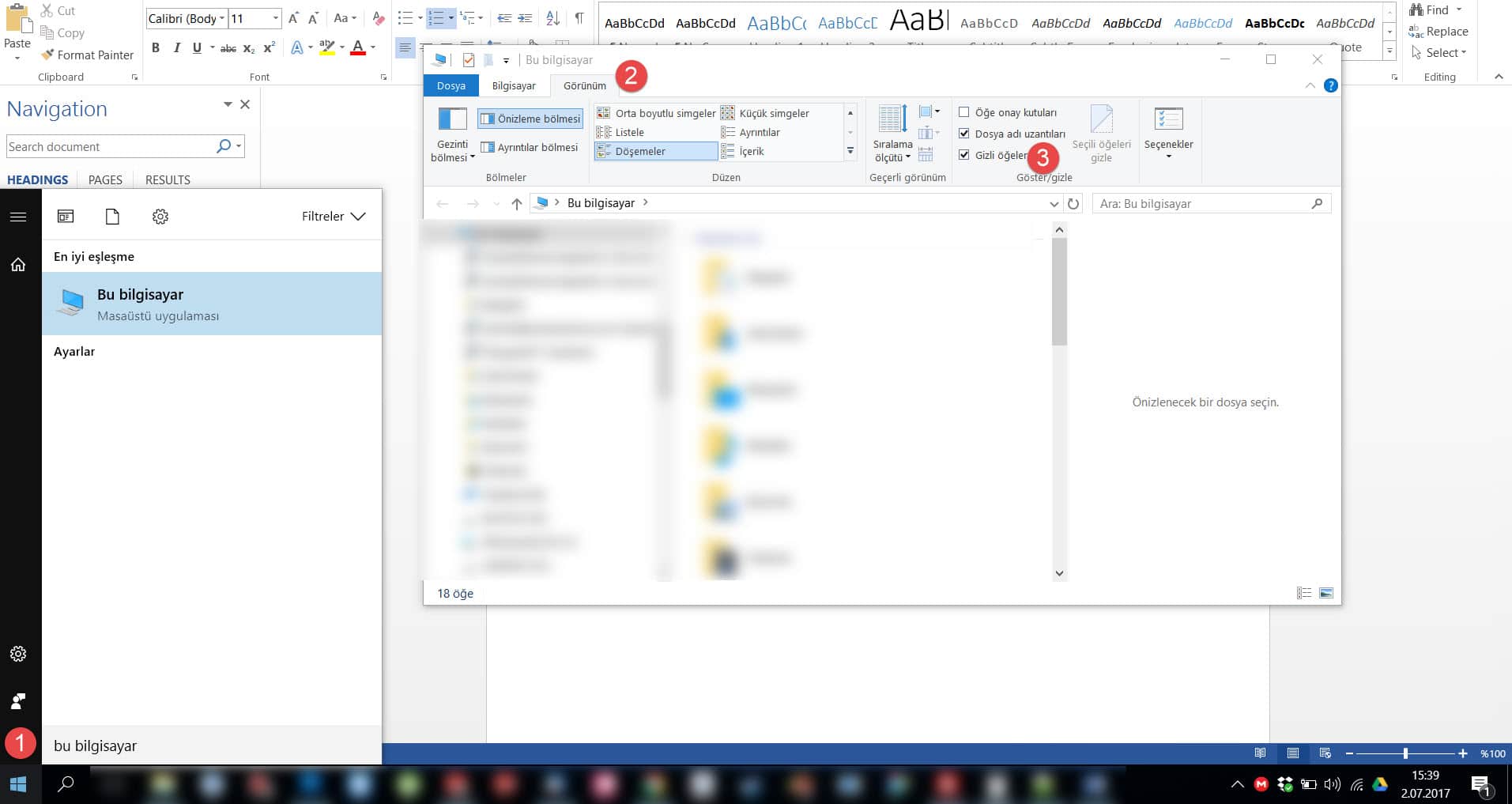Viewport: 1512px width, 804px height.
Task: Go up one folder level arrow
Action: click(516, 204)
